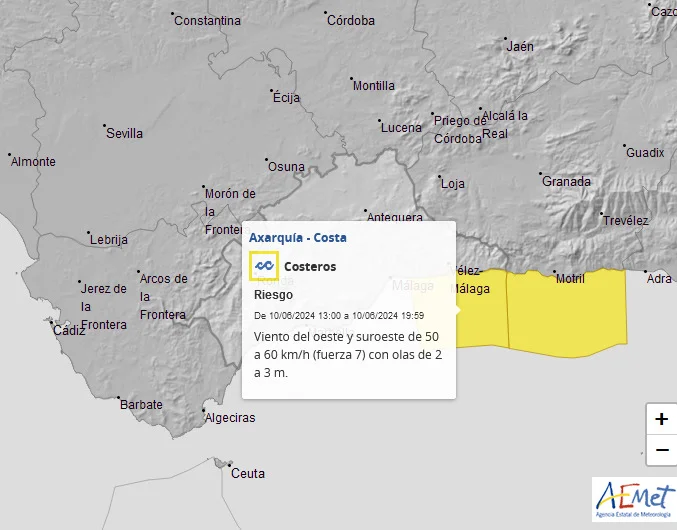Viewport: 677px width, 530px height.
Task: Click the Montilla label
Action: coord(374,85)
